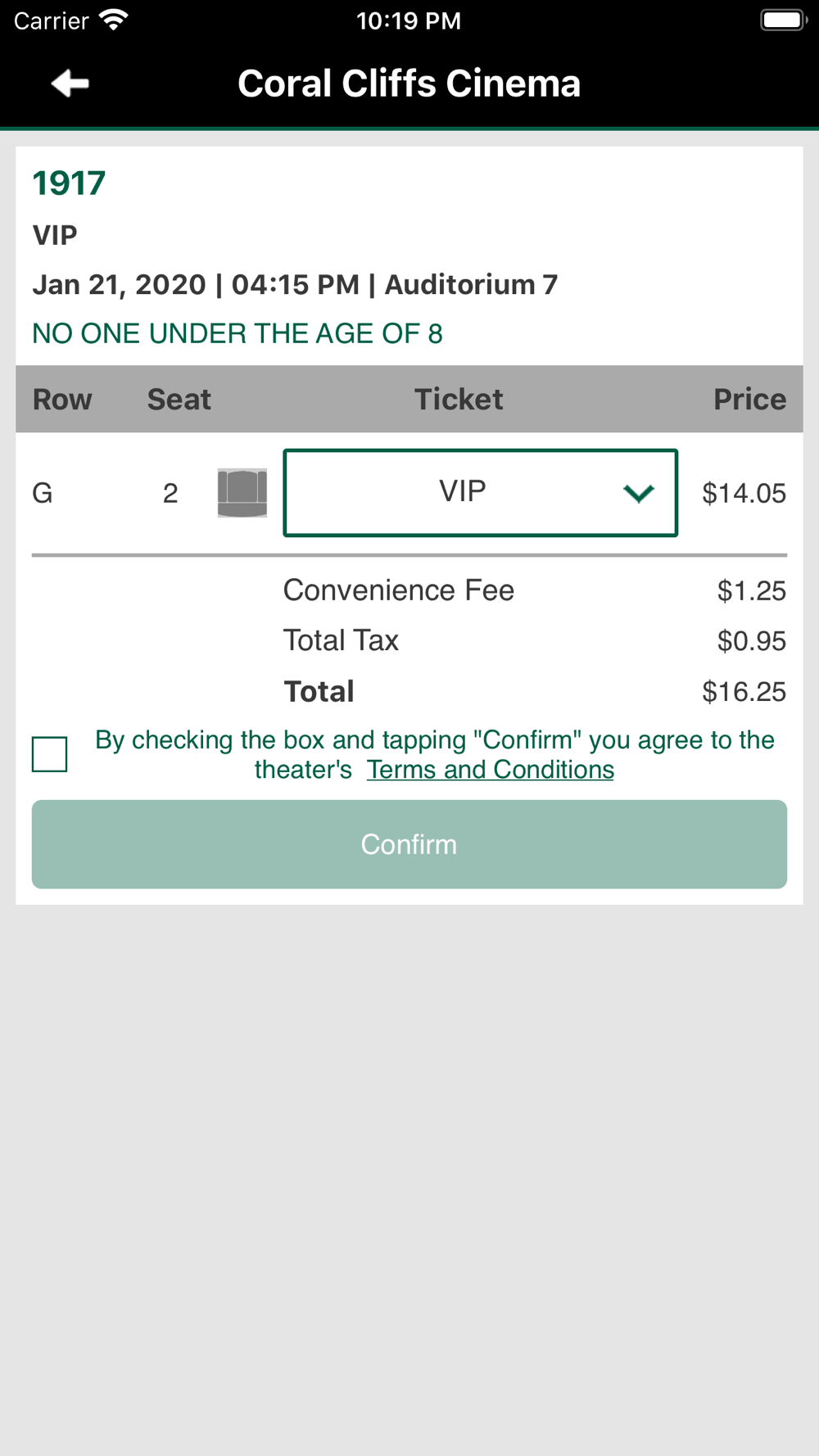819x1456 pixels.
Task: Tap the $16.25 total amount
Action: (x=744, y=692)
